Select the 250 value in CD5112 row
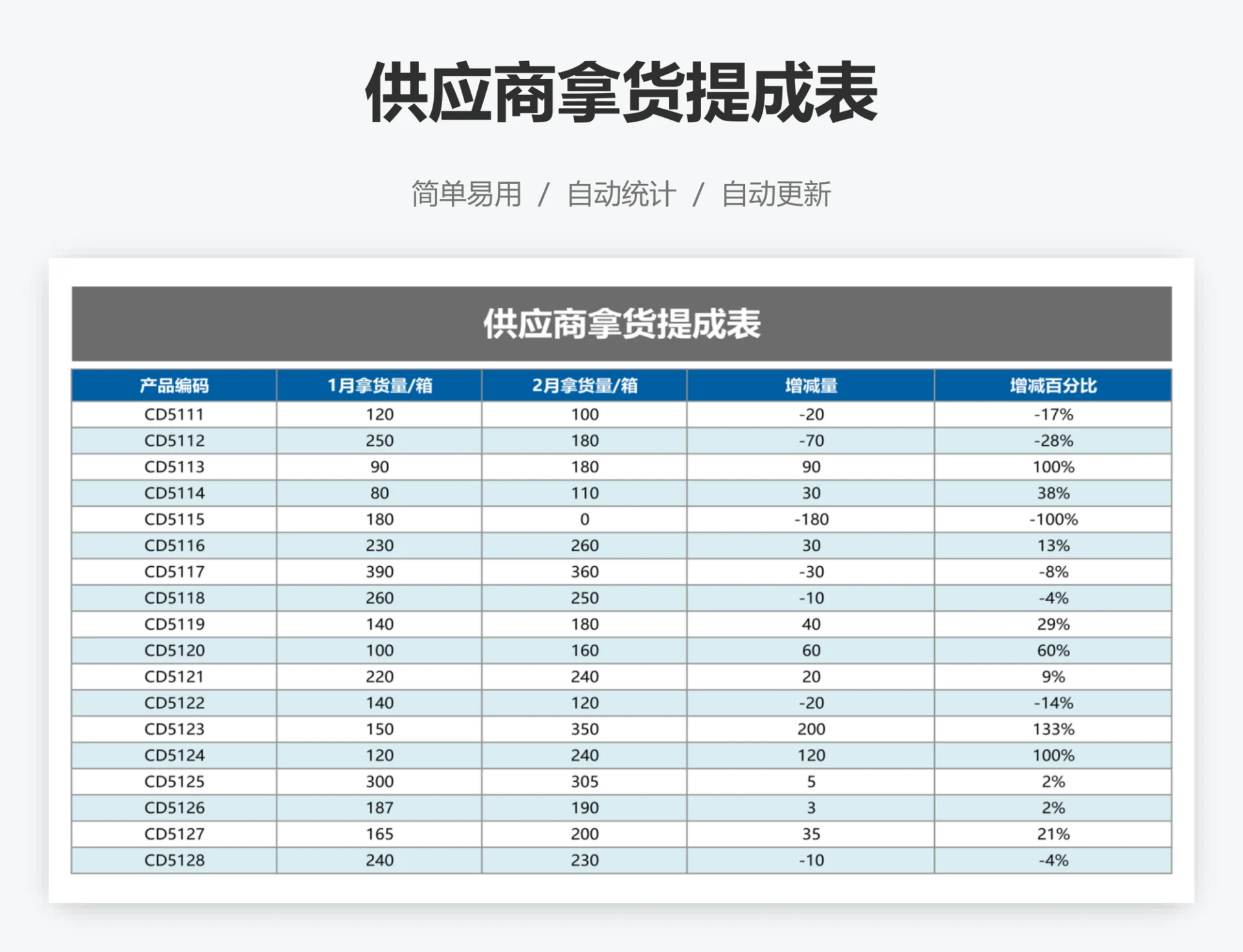Image resolution: width=1243 pixels, height=952 pixels. point(378,440)
